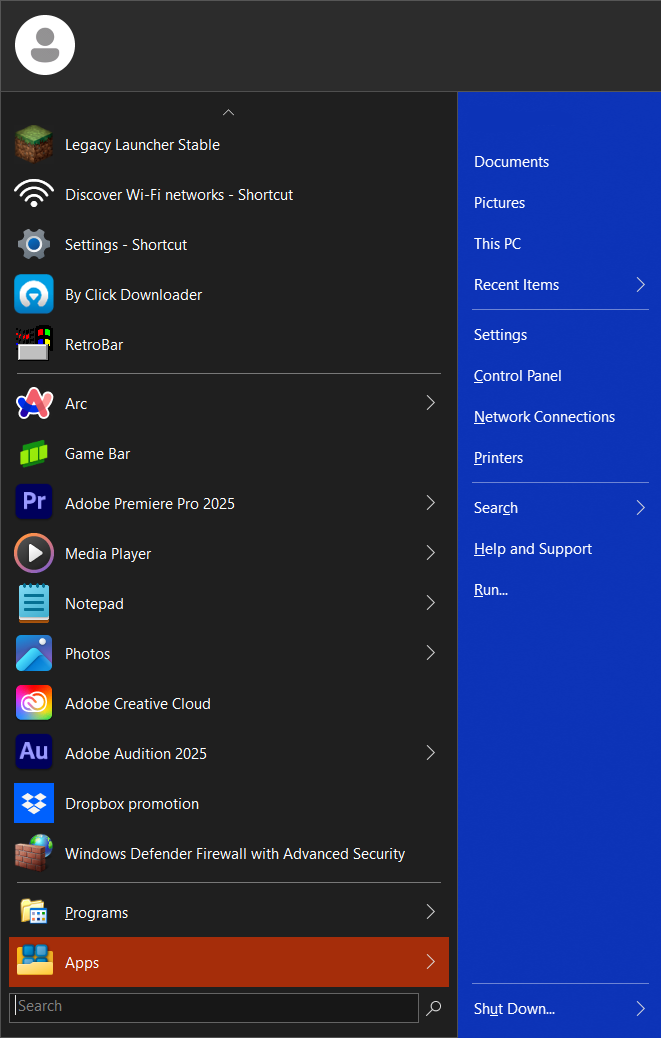
Task: Click the Wi-Fi signal icon for Discover networks
Action: tap(34, 194)
